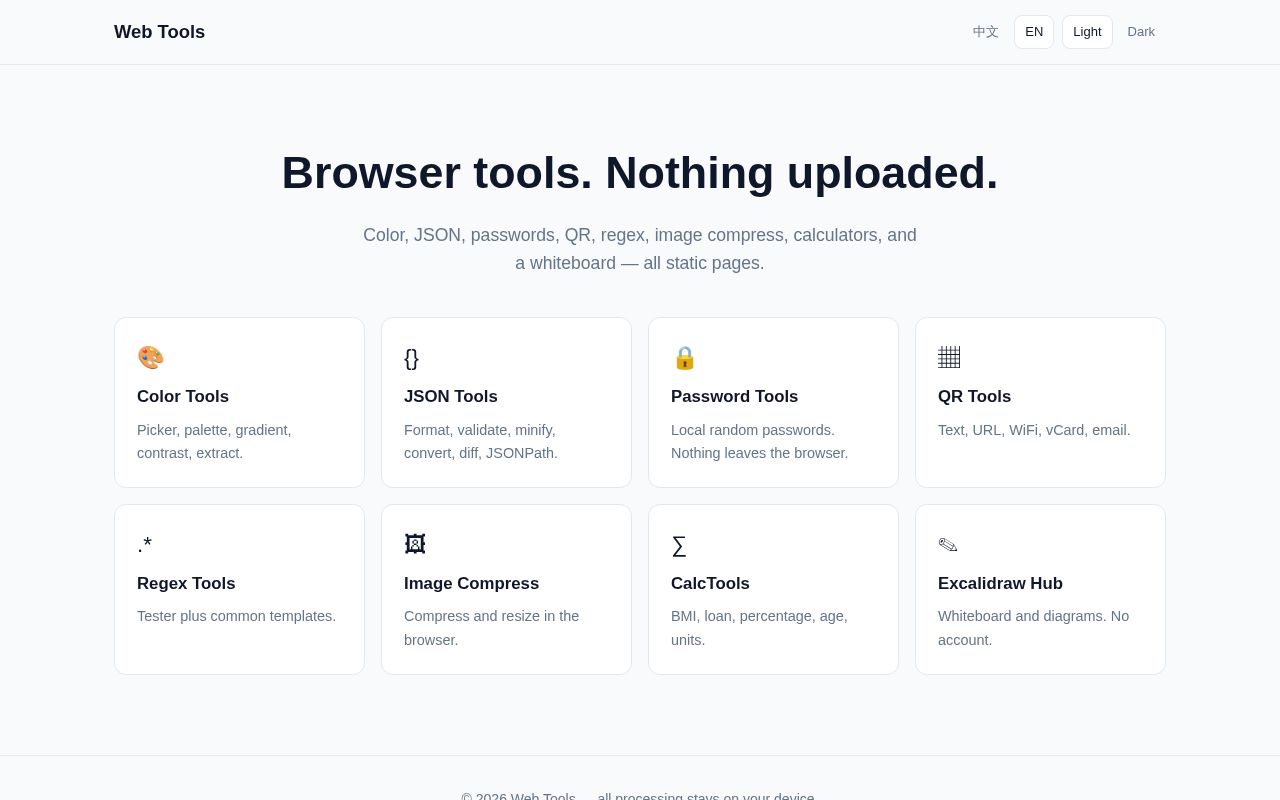Click the Color Tools palette icon

point(150,358)
